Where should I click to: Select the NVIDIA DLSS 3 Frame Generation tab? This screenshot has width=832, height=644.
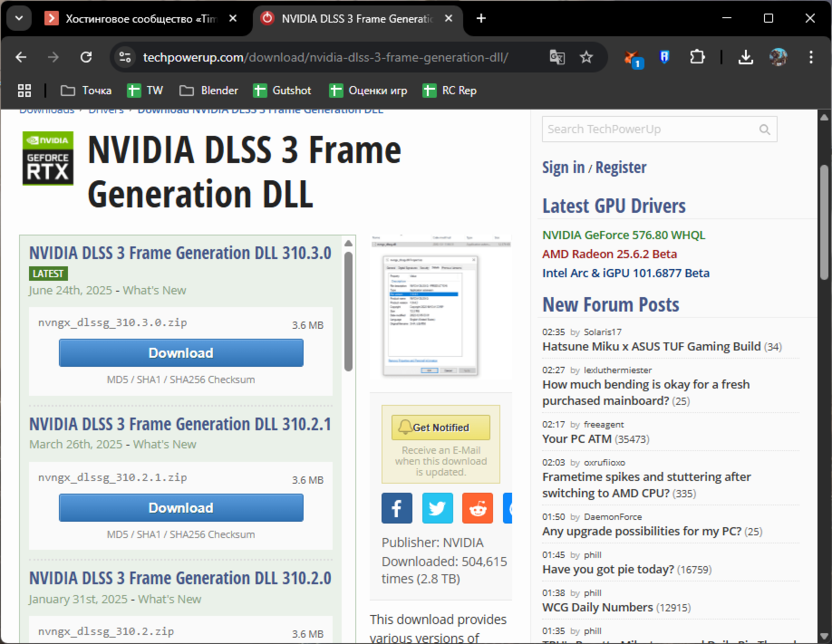pyautogui.click(x=348, y=19)
